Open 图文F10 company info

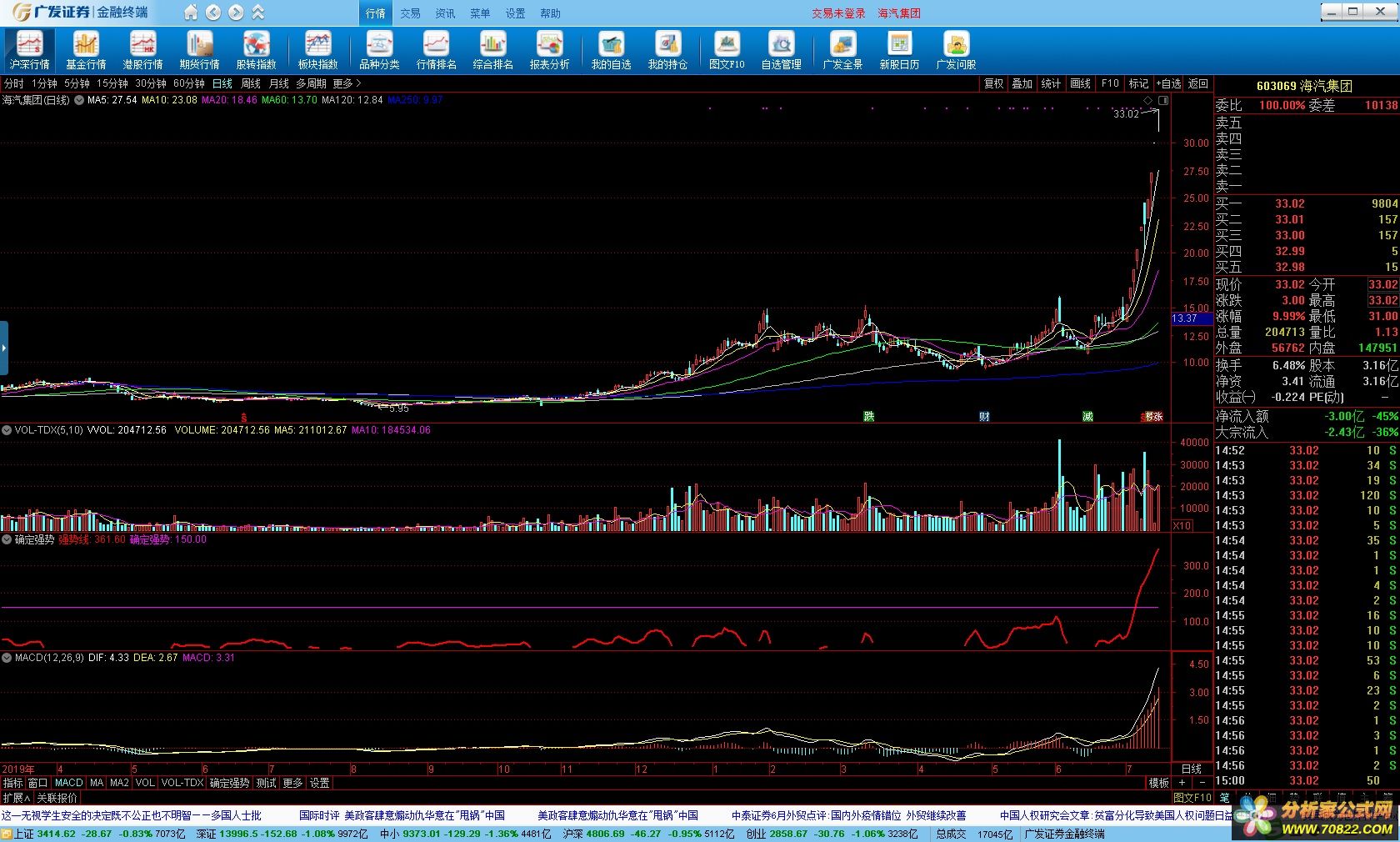(727, 50)
